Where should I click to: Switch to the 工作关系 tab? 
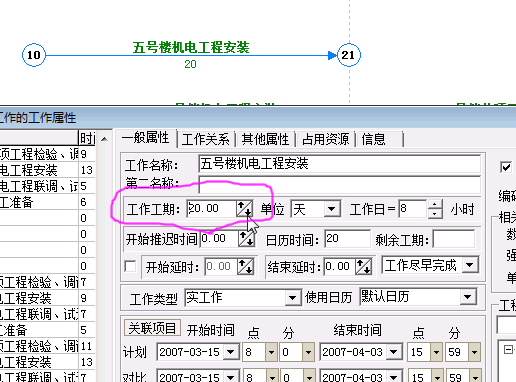tap(206, 139)
